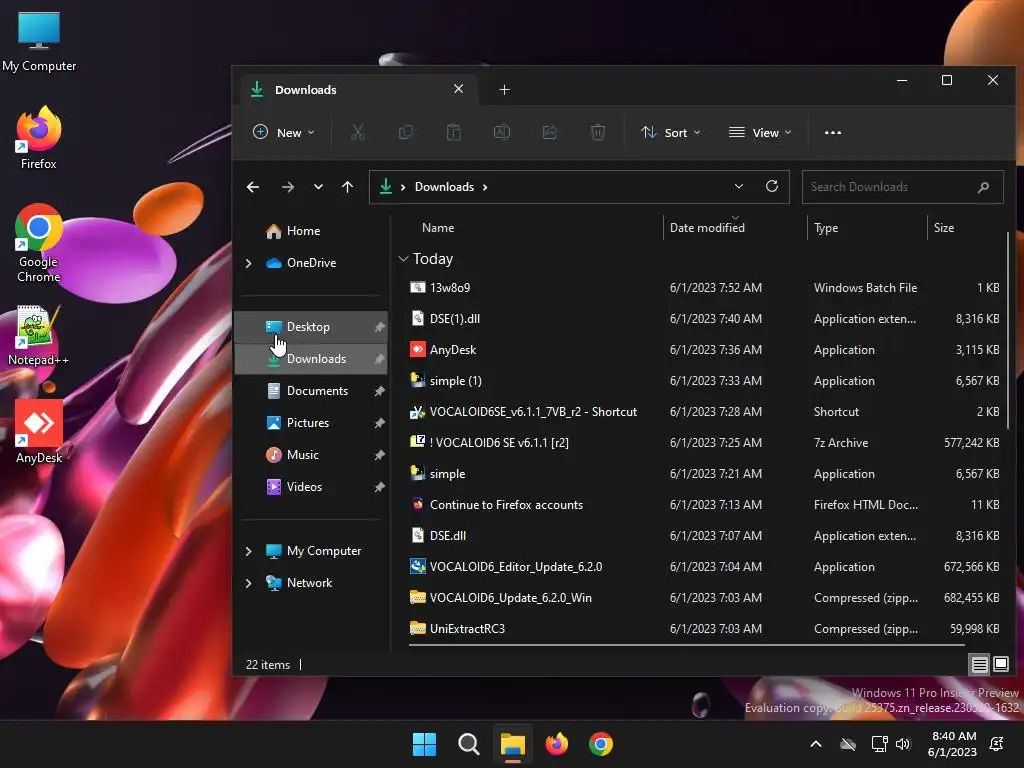Click the vertical scrollbar of file list

pos(1008,330)
